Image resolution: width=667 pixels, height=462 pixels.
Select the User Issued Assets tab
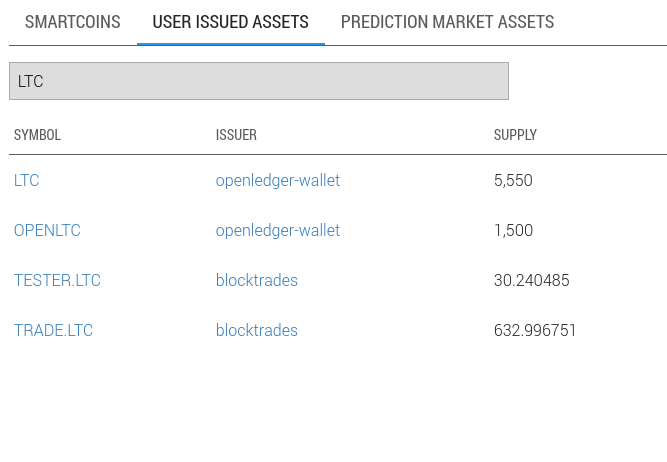coord(230,22)
